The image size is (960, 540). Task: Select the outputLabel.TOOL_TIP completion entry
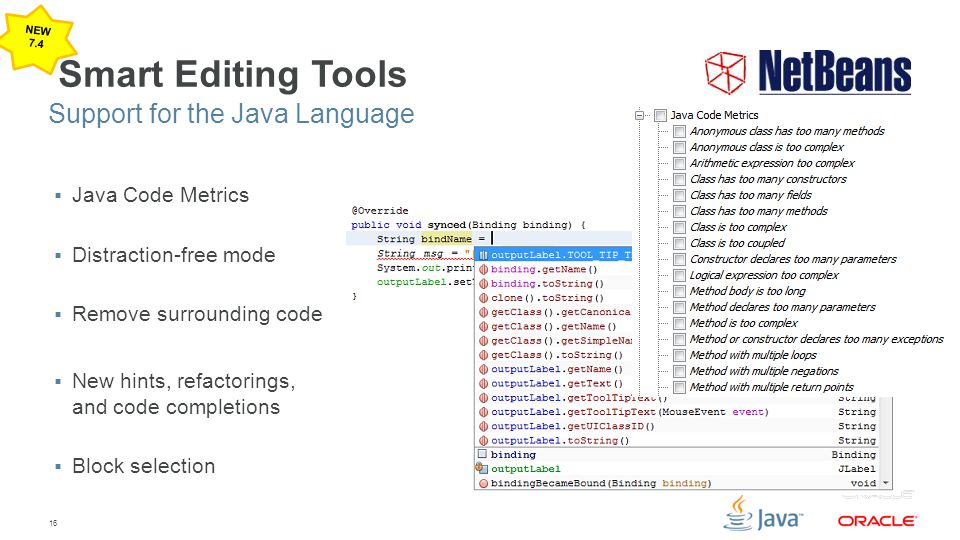553,255
